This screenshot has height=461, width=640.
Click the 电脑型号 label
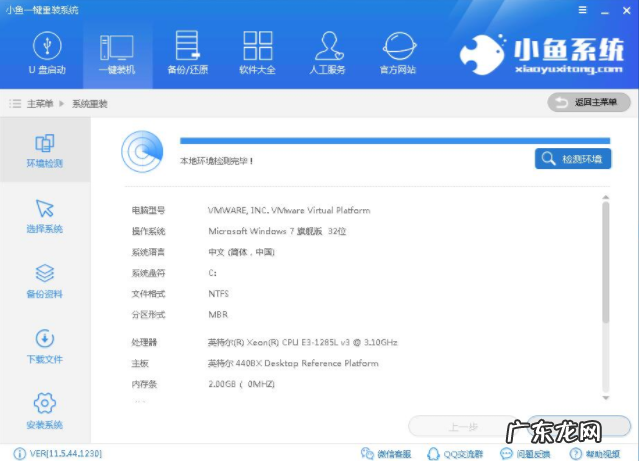click(148, 211)
